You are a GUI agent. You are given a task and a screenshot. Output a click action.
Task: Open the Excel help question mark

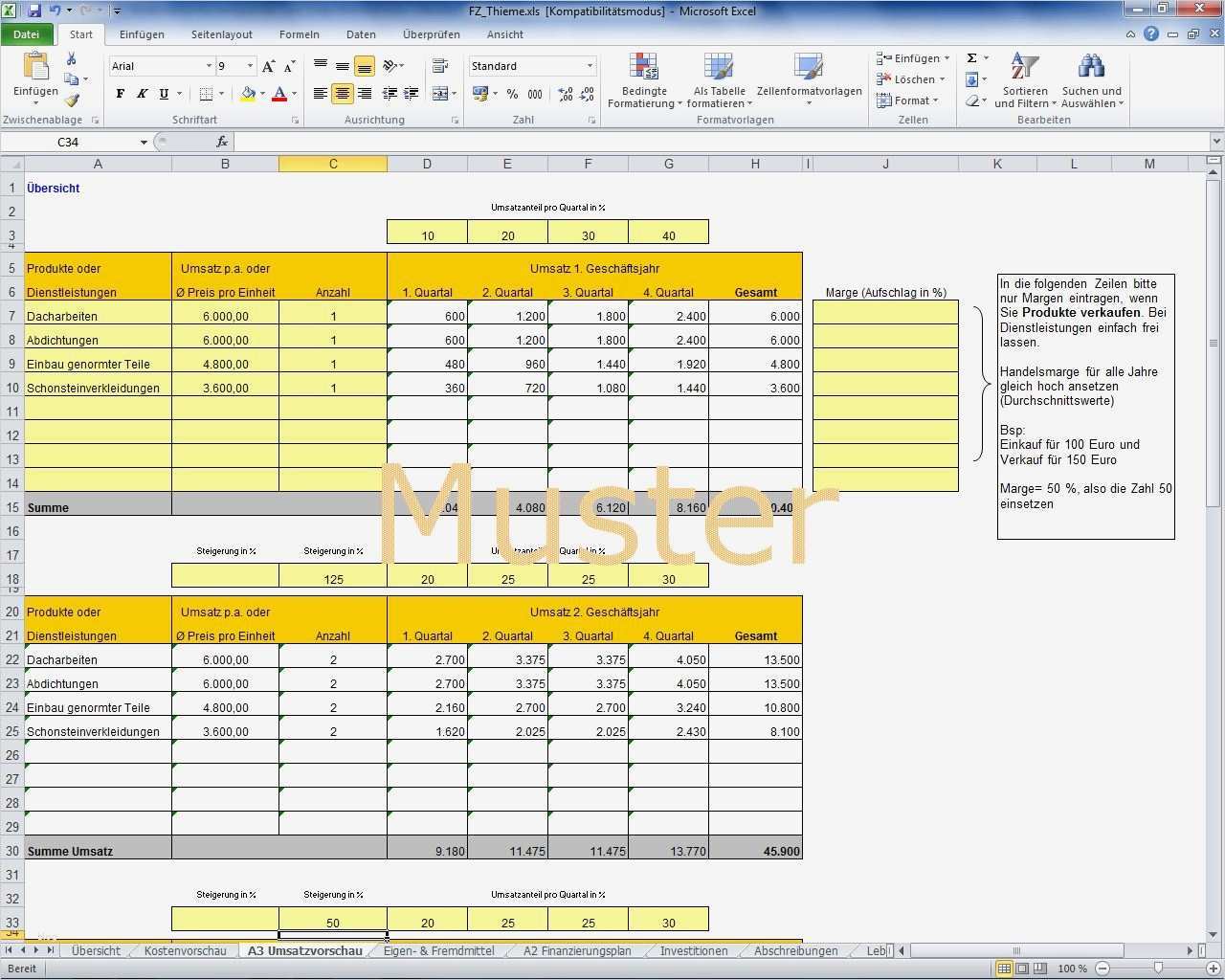(x=1151, y=33)
